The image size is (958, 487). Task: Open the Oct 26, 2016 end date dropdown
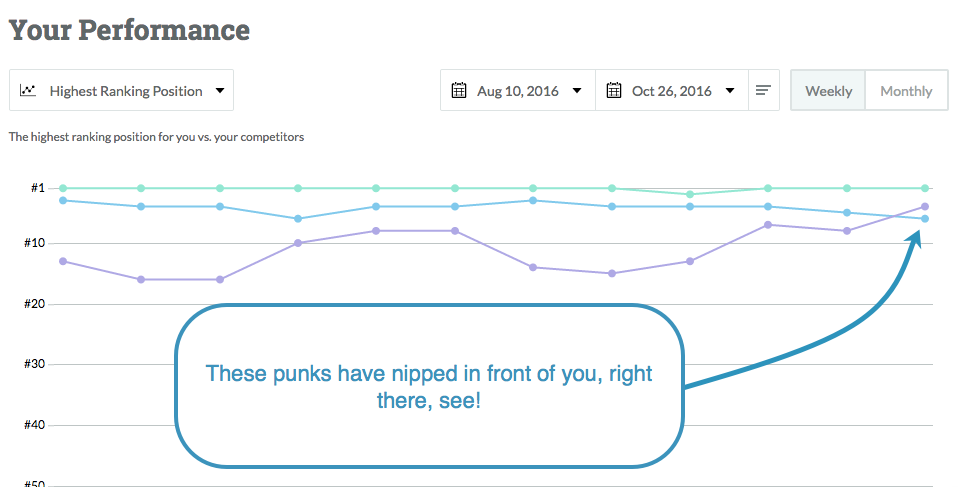730,91
